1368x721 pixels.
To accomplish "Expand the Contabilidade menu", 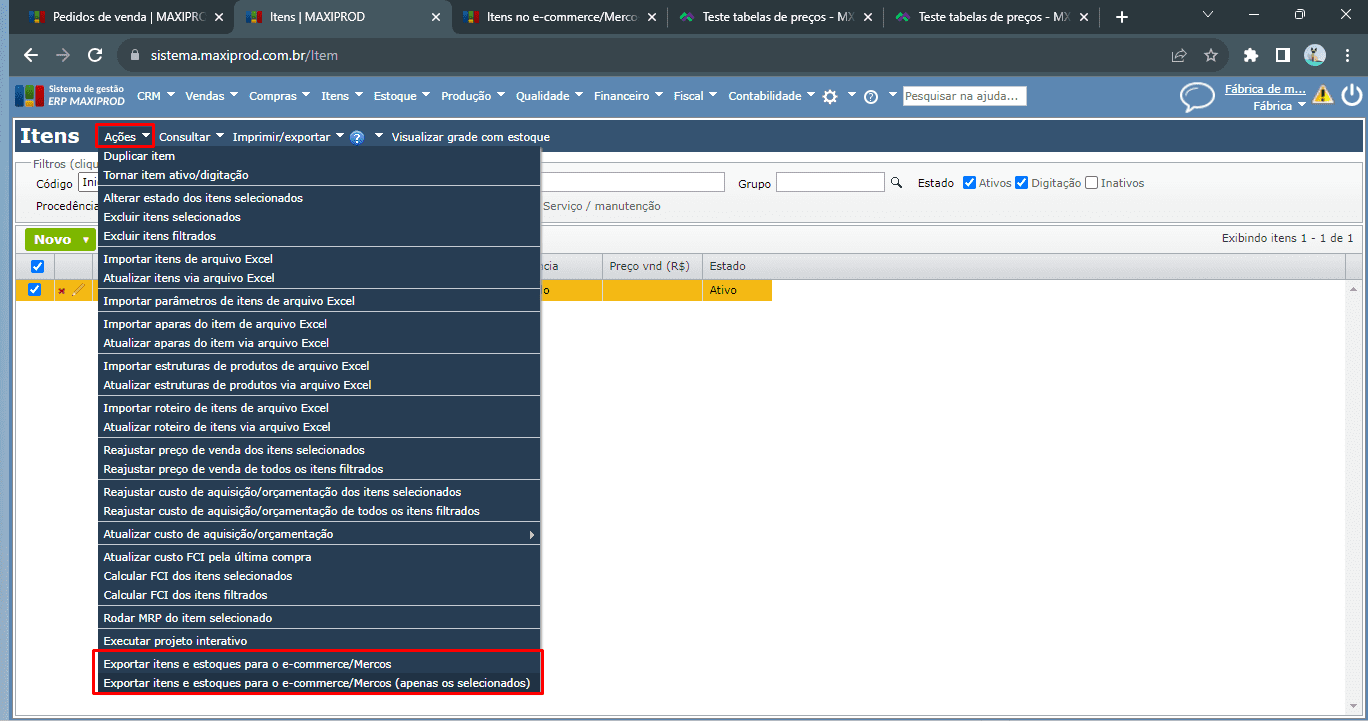I will [771, 96].
